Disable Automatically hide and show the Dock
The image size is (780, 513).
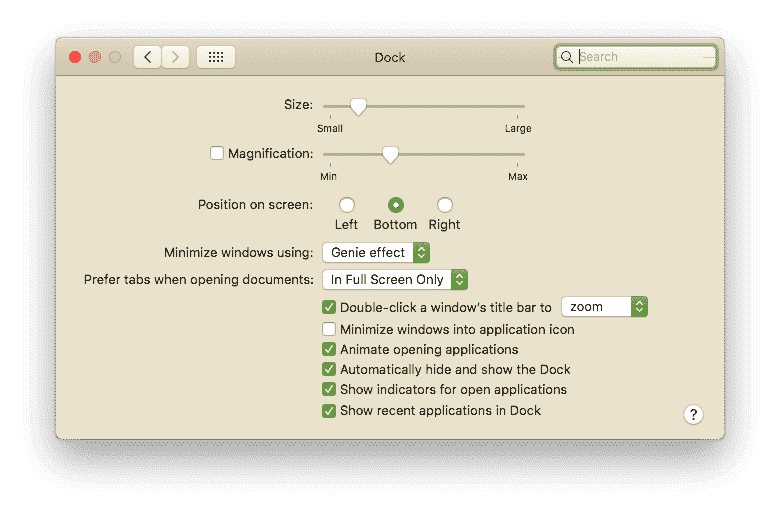pyautogui.click(x=329, y=369)
